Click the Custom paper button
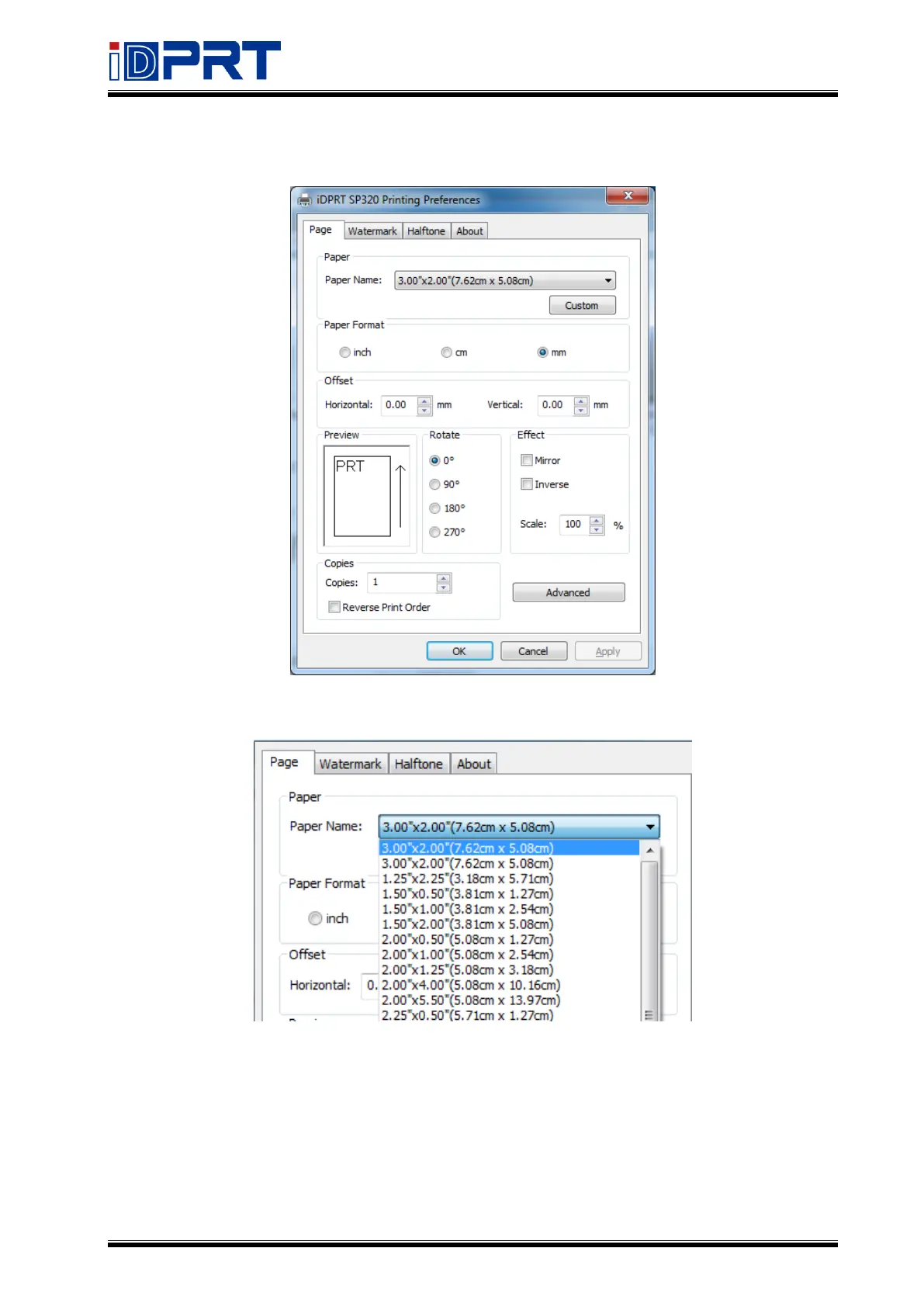Image resolution: width=924 pixels, height=1307 pixels. (x=582, y=305)
